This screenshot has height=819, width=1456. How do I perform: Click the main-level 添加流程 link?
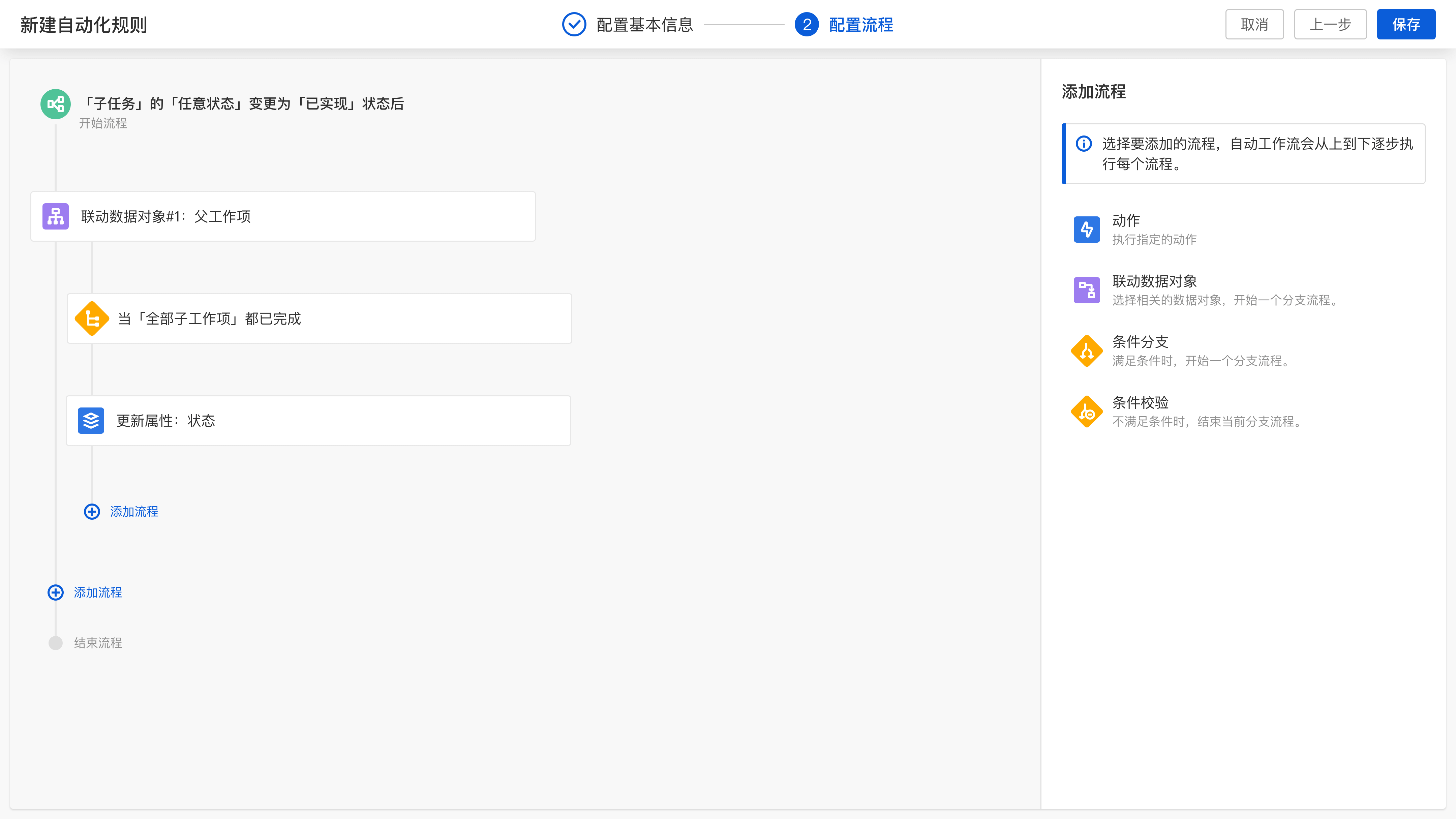click(x=98, y=593)
